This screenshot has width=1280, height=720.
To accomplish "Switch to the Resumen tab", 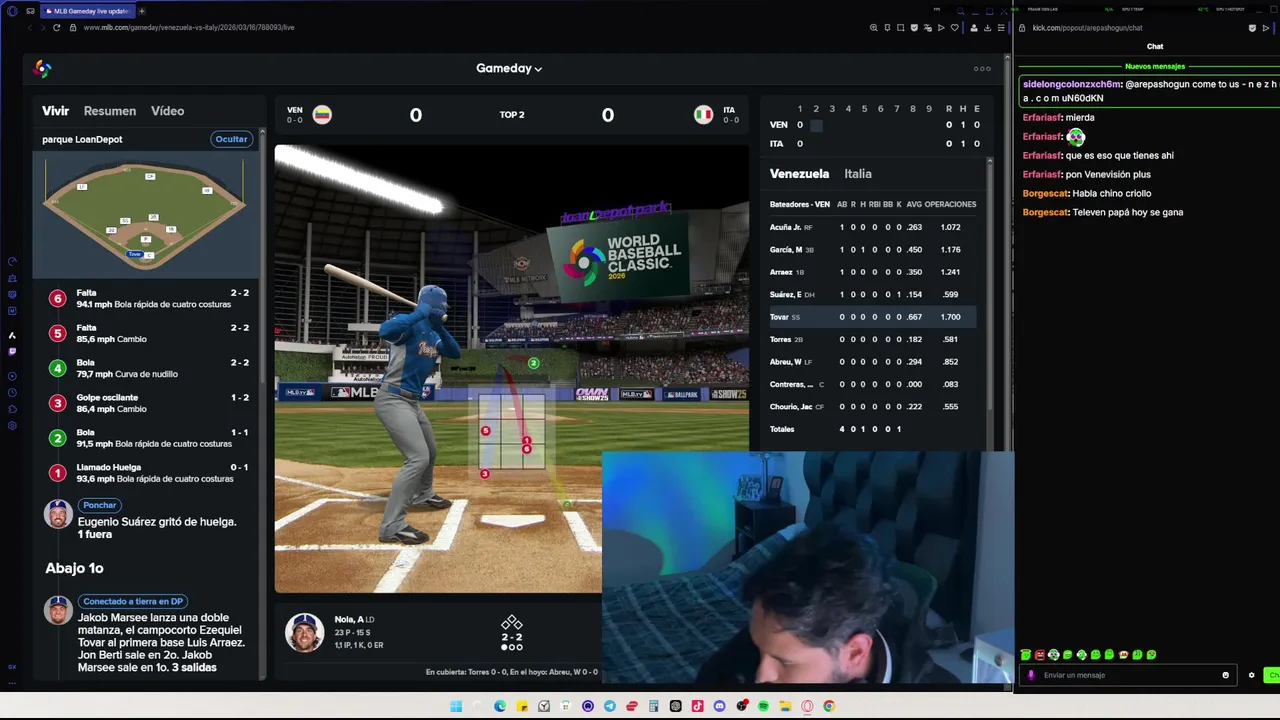I will click(110, 111).
